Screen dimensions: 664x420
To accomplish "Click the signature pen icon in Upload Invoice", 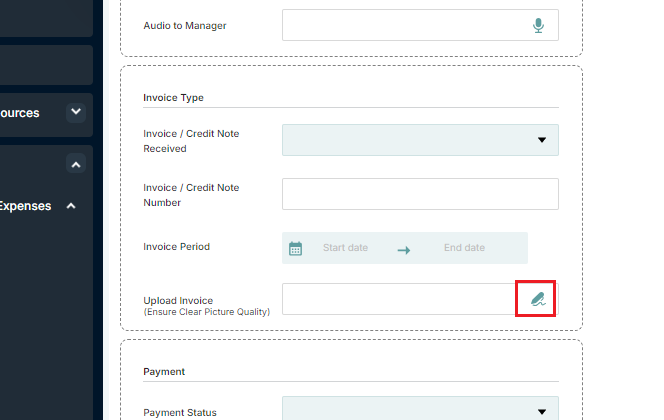I will point(538,299).
